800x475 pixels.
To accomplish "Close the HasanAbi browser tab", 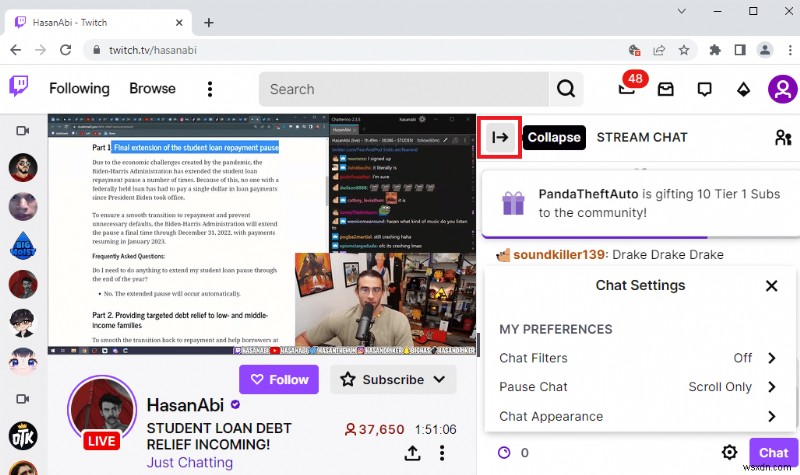I will click(179, 23).
